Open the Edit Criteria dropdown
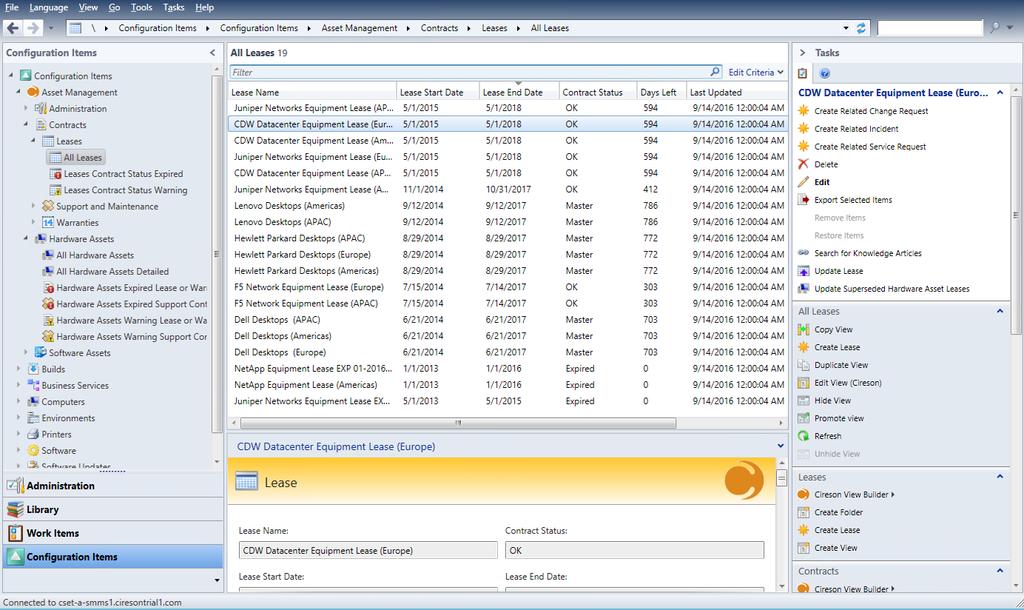Screen dimensions: 1024x610 756,72
